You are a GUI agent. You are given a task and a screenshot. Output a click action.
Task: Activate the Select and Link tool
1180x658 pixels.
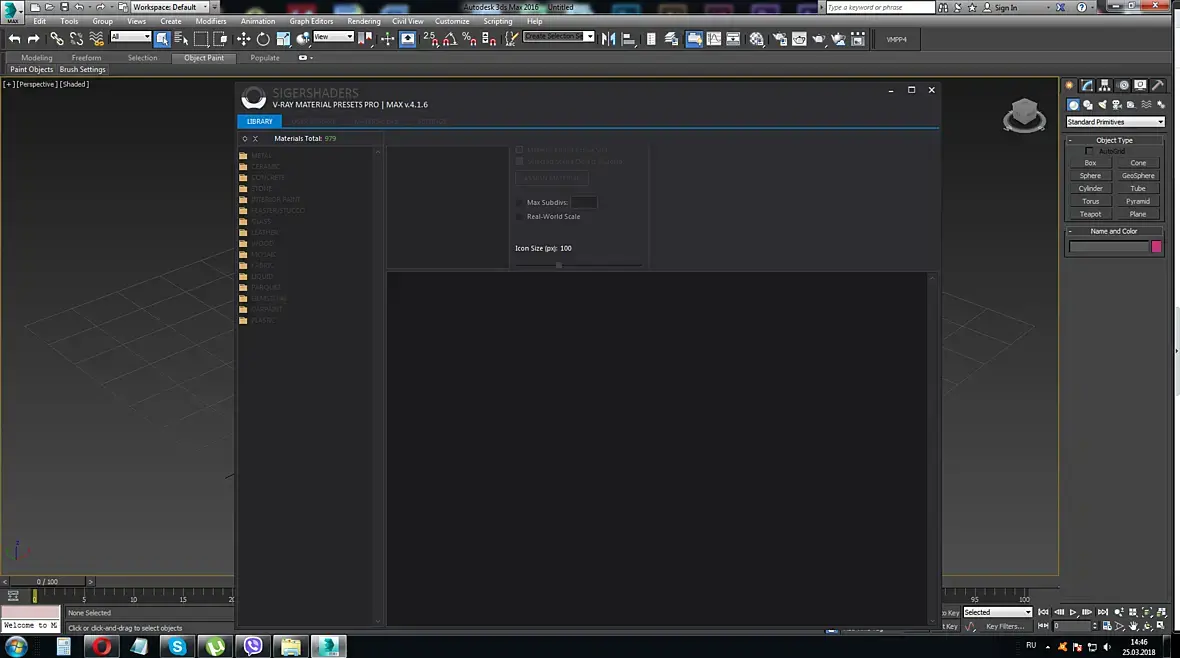[57, 39]
